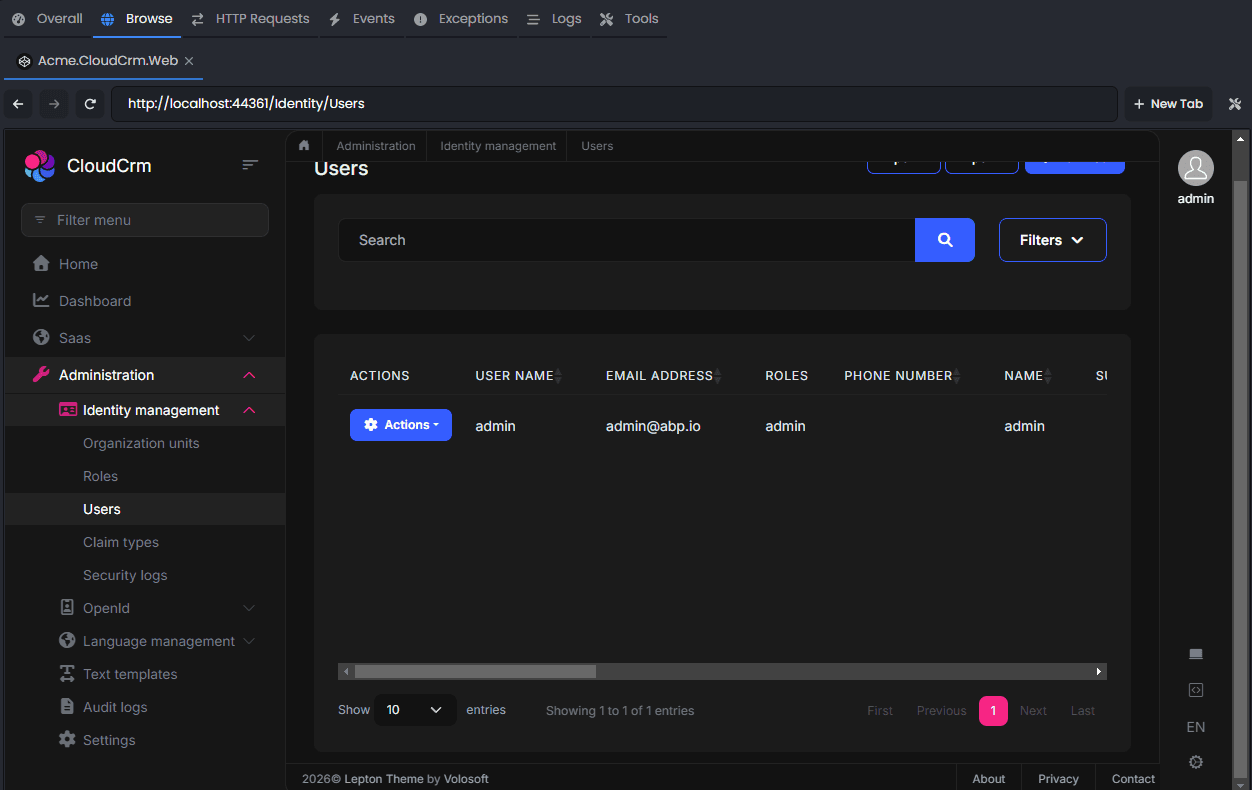Image resolution: width=1252 pixels, height=790 pixels.
Task: Click the tools wrench icon beside New Tab
Action: [x=1234, y=104]
